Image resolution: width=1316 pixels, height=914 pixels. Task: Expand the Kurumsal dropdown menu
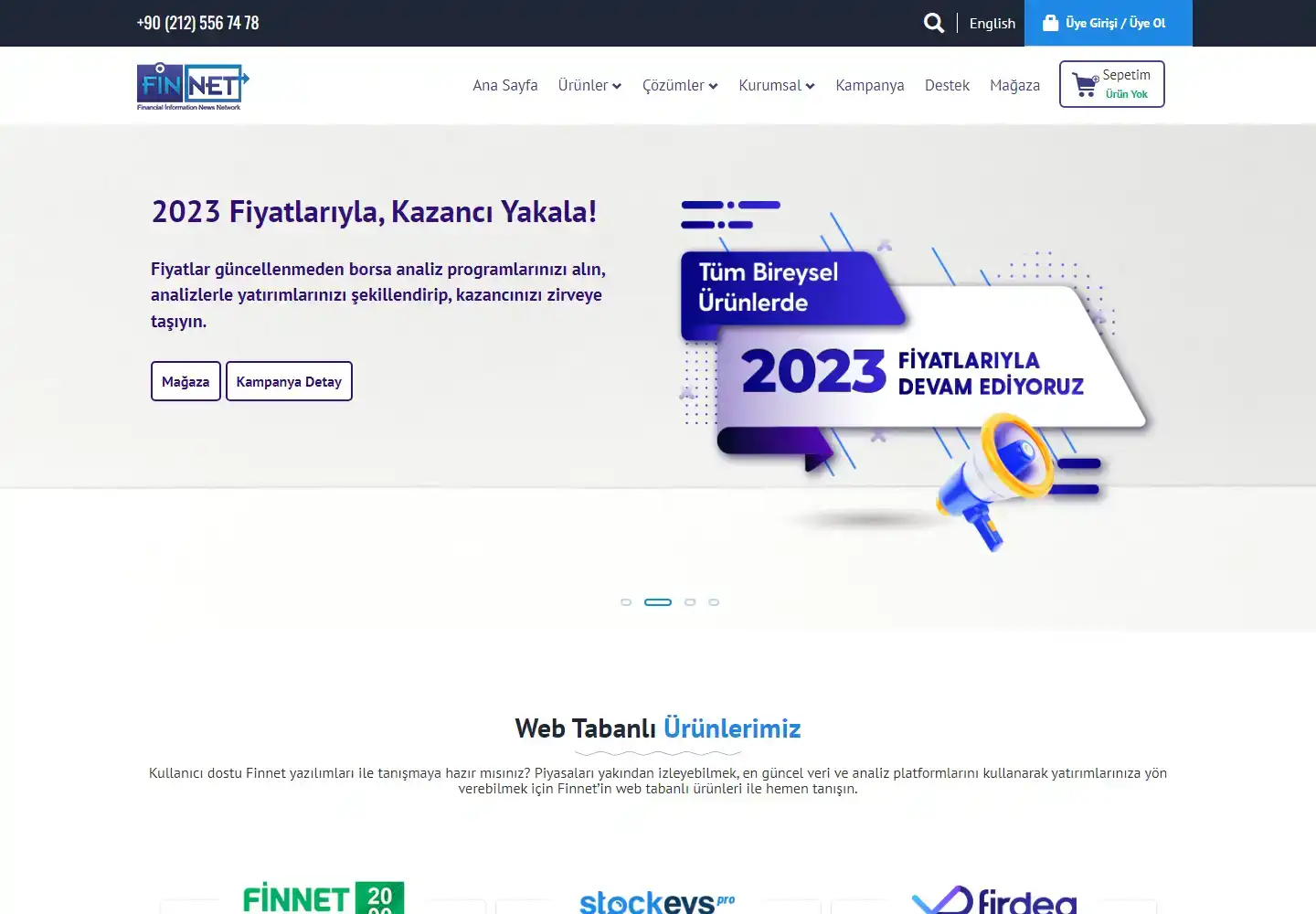pyautogui.click(x=777, y=85)
